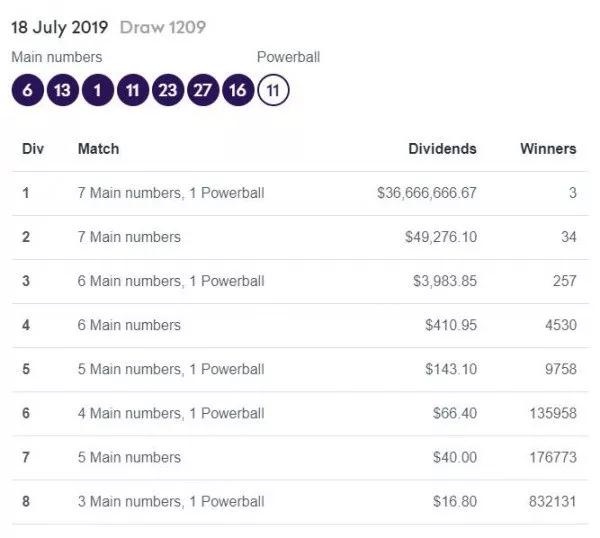This screenshot has width=600, height=538.
Task: Click the $36,666,666.67 dividend amount
Action: click(427, 193)
